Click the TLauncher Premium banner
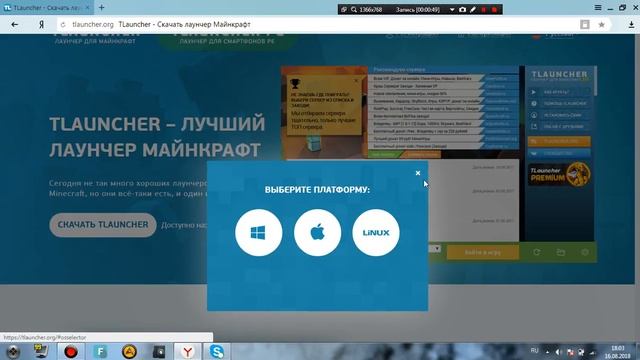This screenshot has height=360, width=640. 559,174
